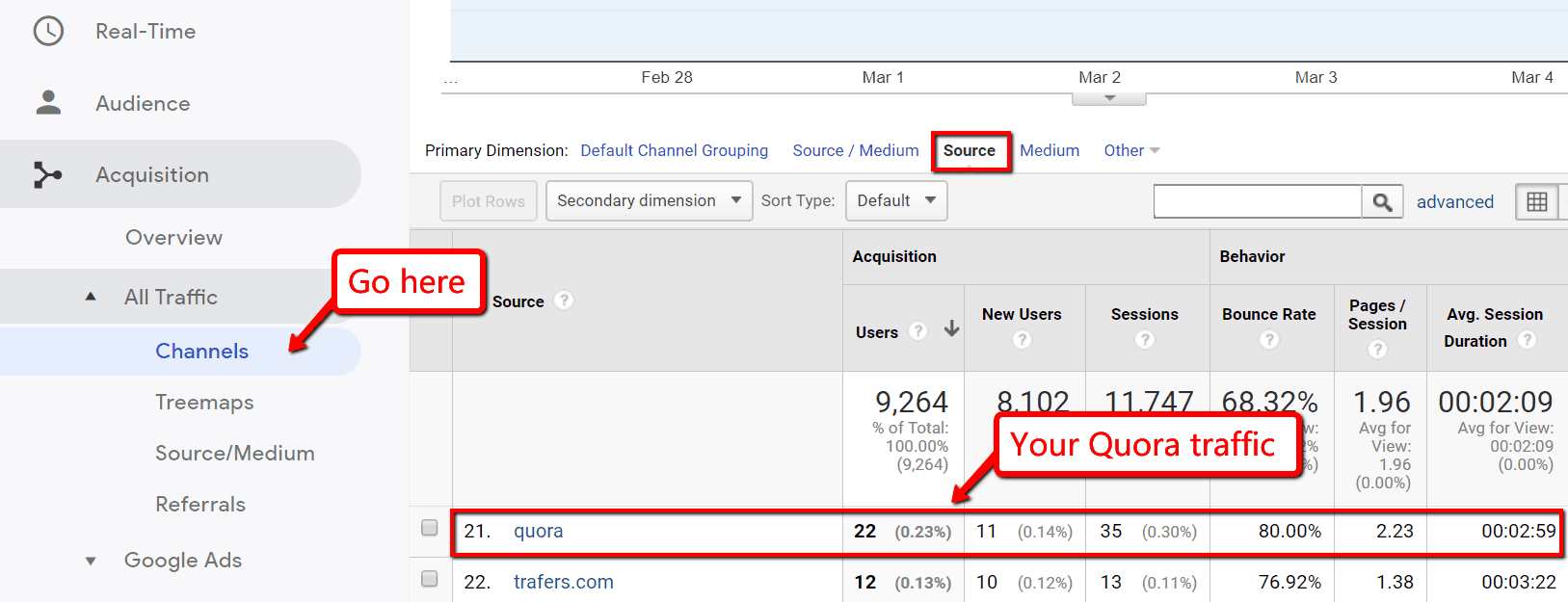Click the Acquisition branching icon

[x=47, y=174]
